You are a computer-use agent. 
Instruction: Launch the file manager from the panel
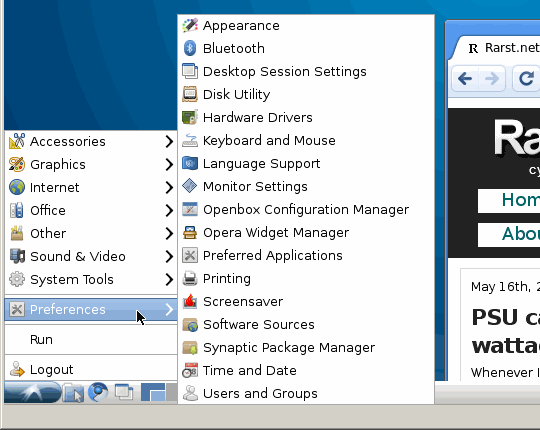tap(73, 392)
